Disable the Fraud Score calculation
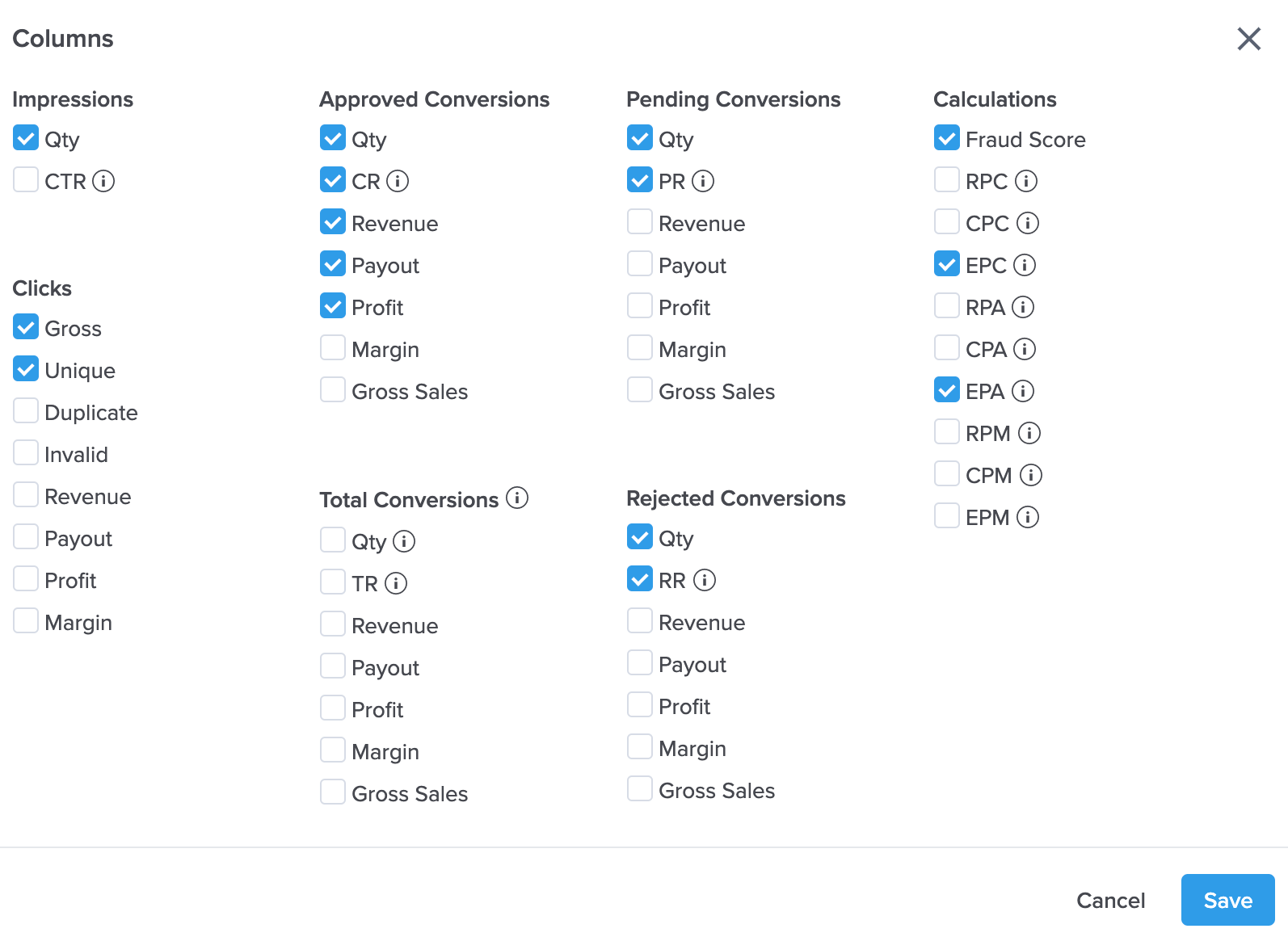Viewport: 1288px width, 937px height. [x=946, y=137]
